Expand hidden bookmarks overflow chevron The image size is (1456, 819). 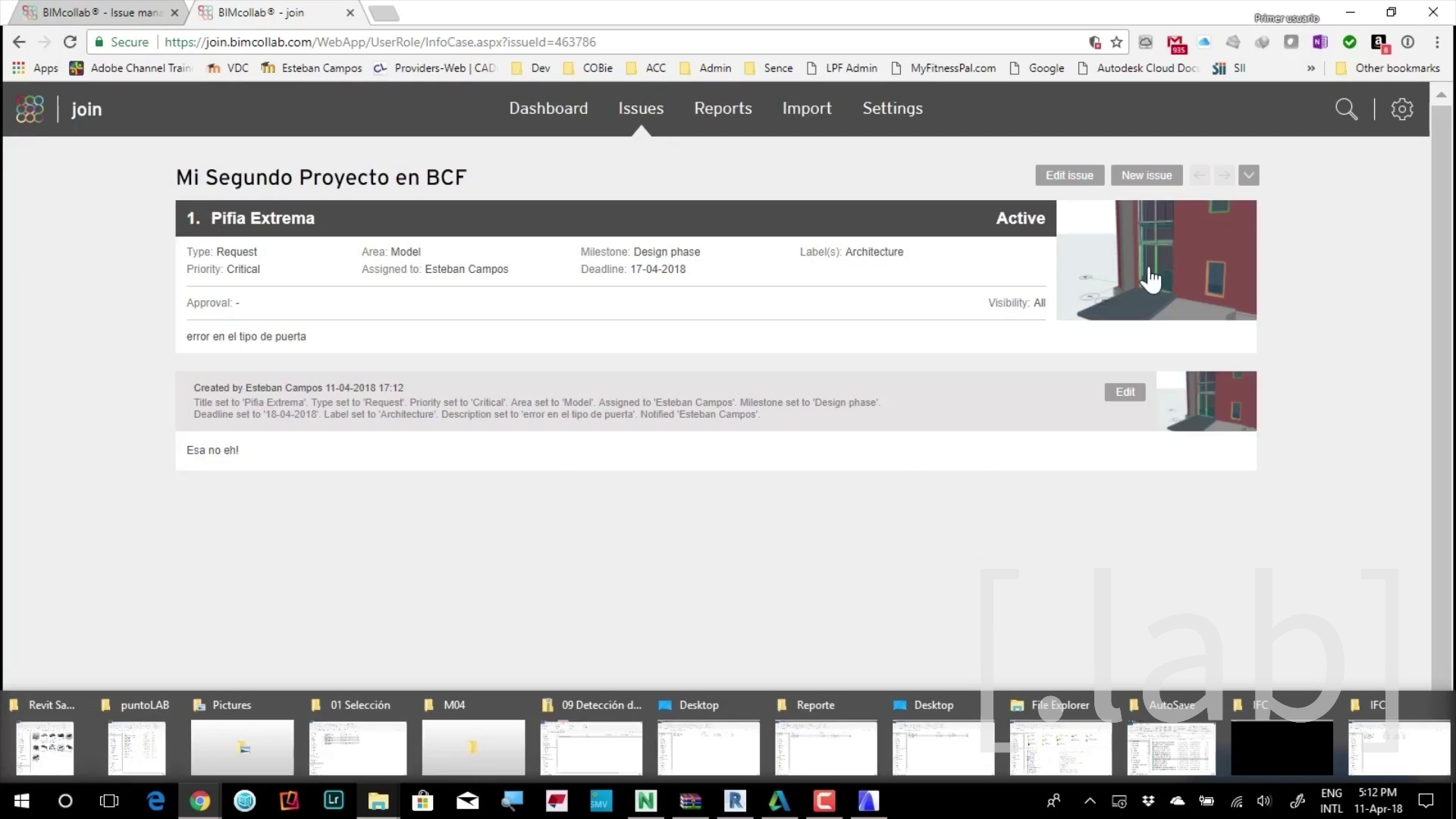[1310, 68]
